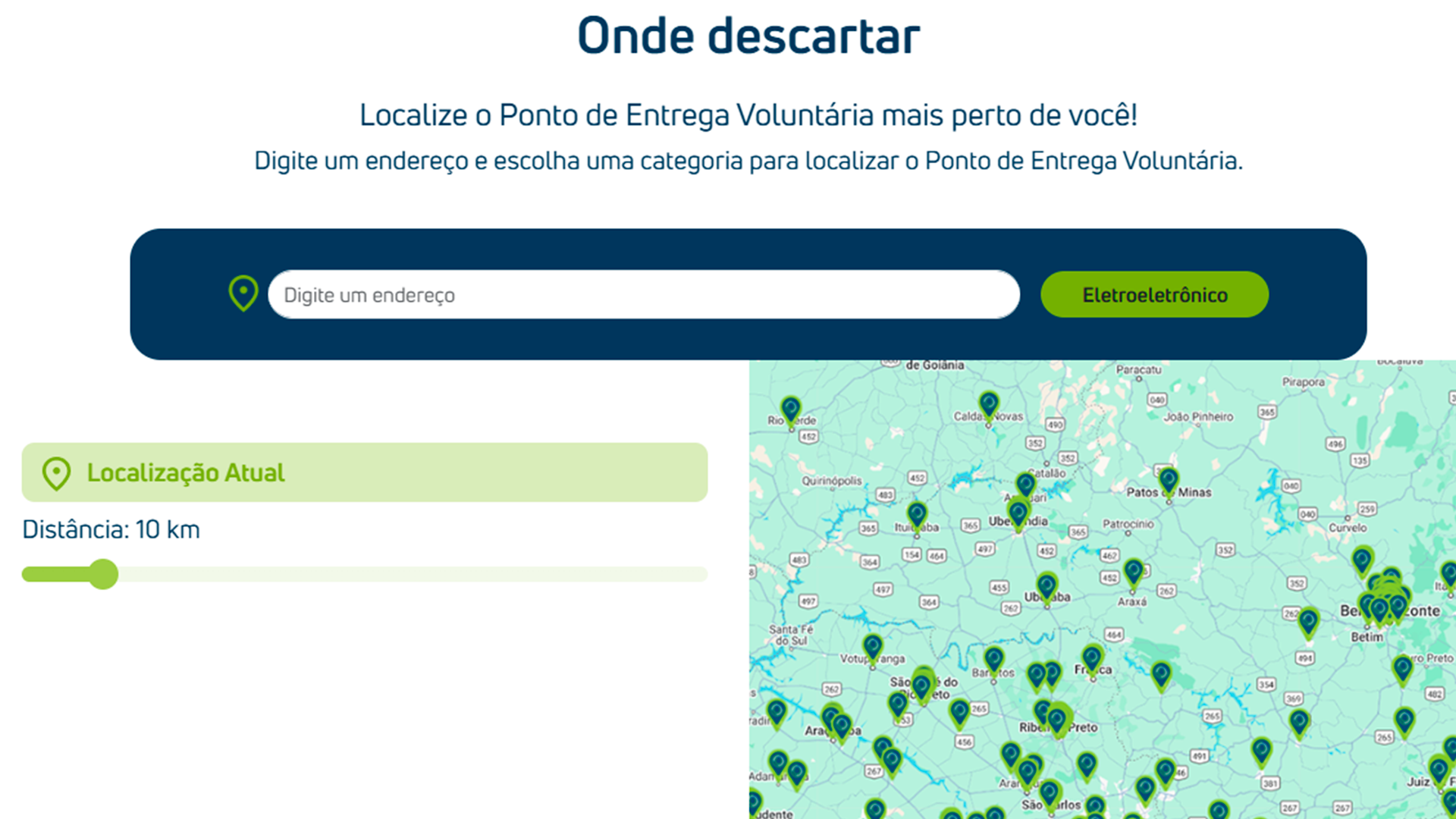Viewport: 1456px width, 819px height.
Task: Focus the 'Digite um endereço' address field
Action: coord(643,294)
